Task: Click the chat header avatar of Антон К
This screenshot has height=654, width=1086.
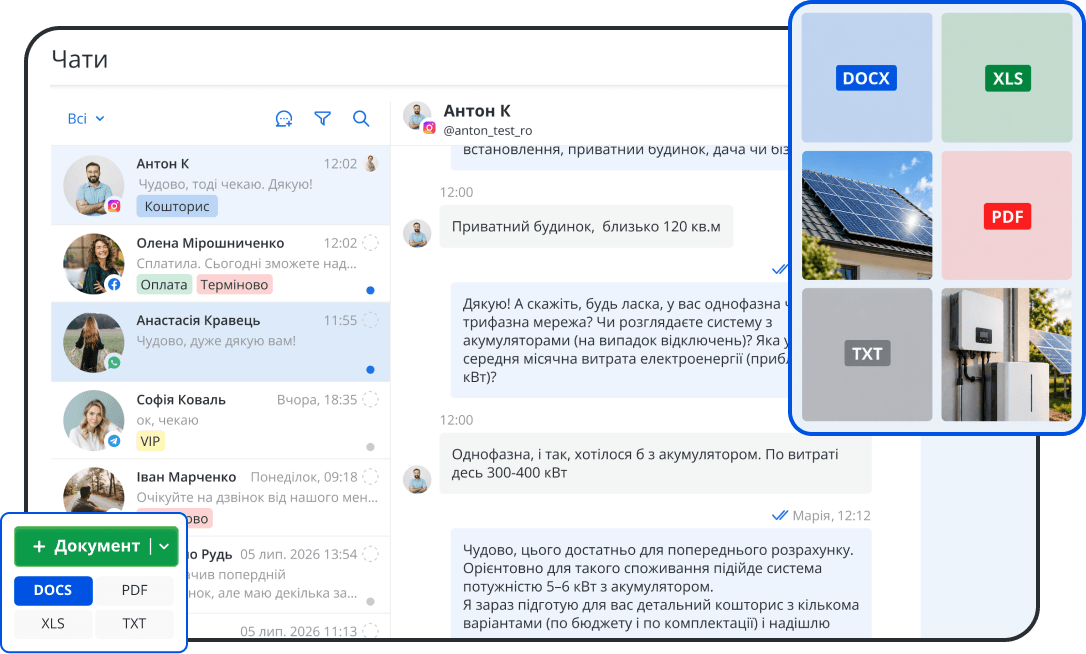Action: point(418,118)
